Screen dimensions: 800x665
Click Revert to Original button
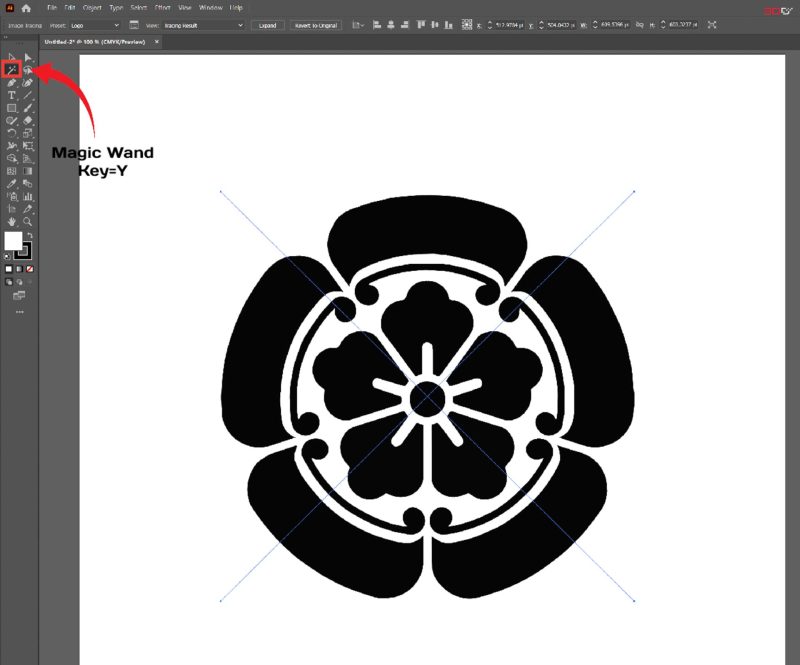(316, 25)
